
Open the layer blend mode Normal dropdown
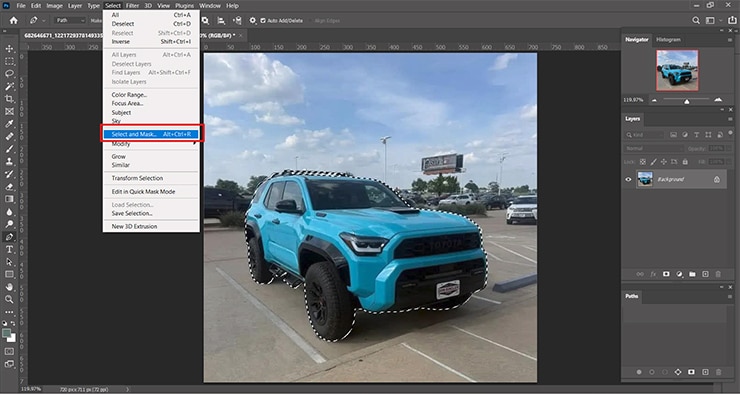tap(654, 149)
